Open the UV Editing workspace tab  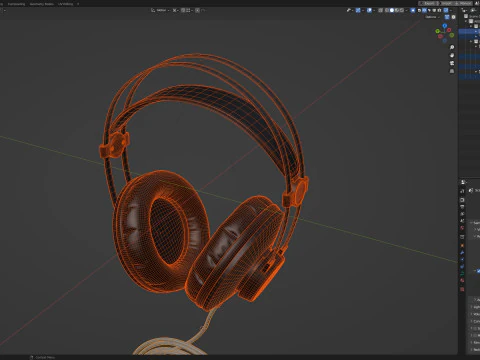coord(65,4)
